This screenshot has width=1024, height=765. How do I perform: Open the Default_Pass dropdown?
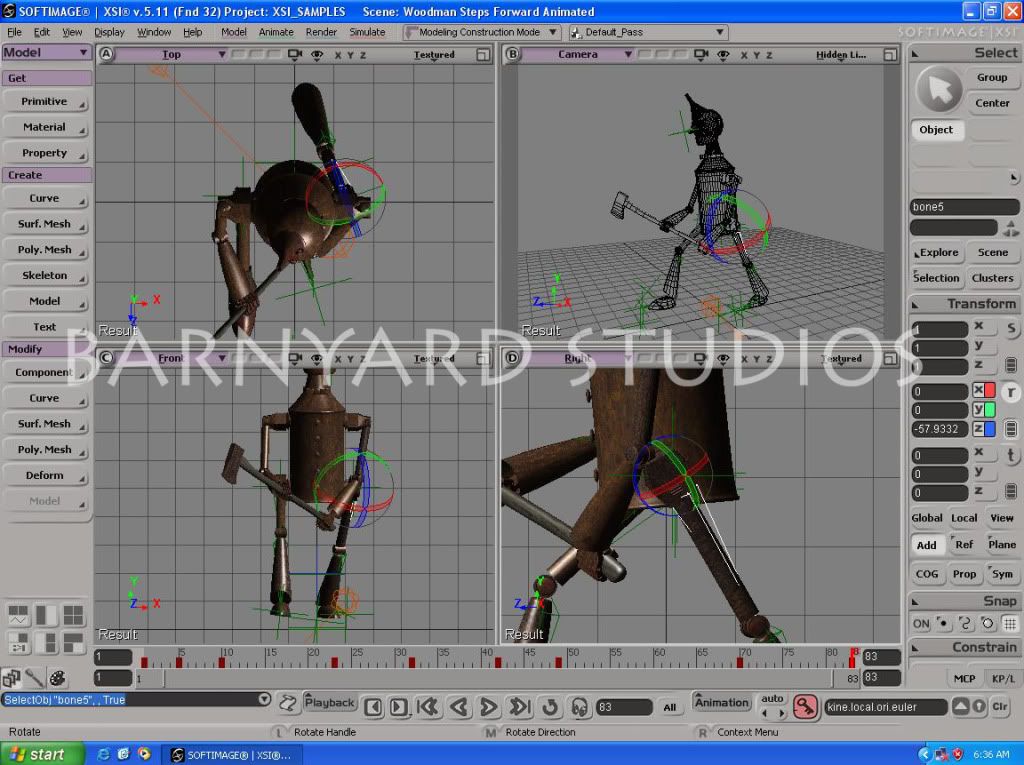(648, 32)
